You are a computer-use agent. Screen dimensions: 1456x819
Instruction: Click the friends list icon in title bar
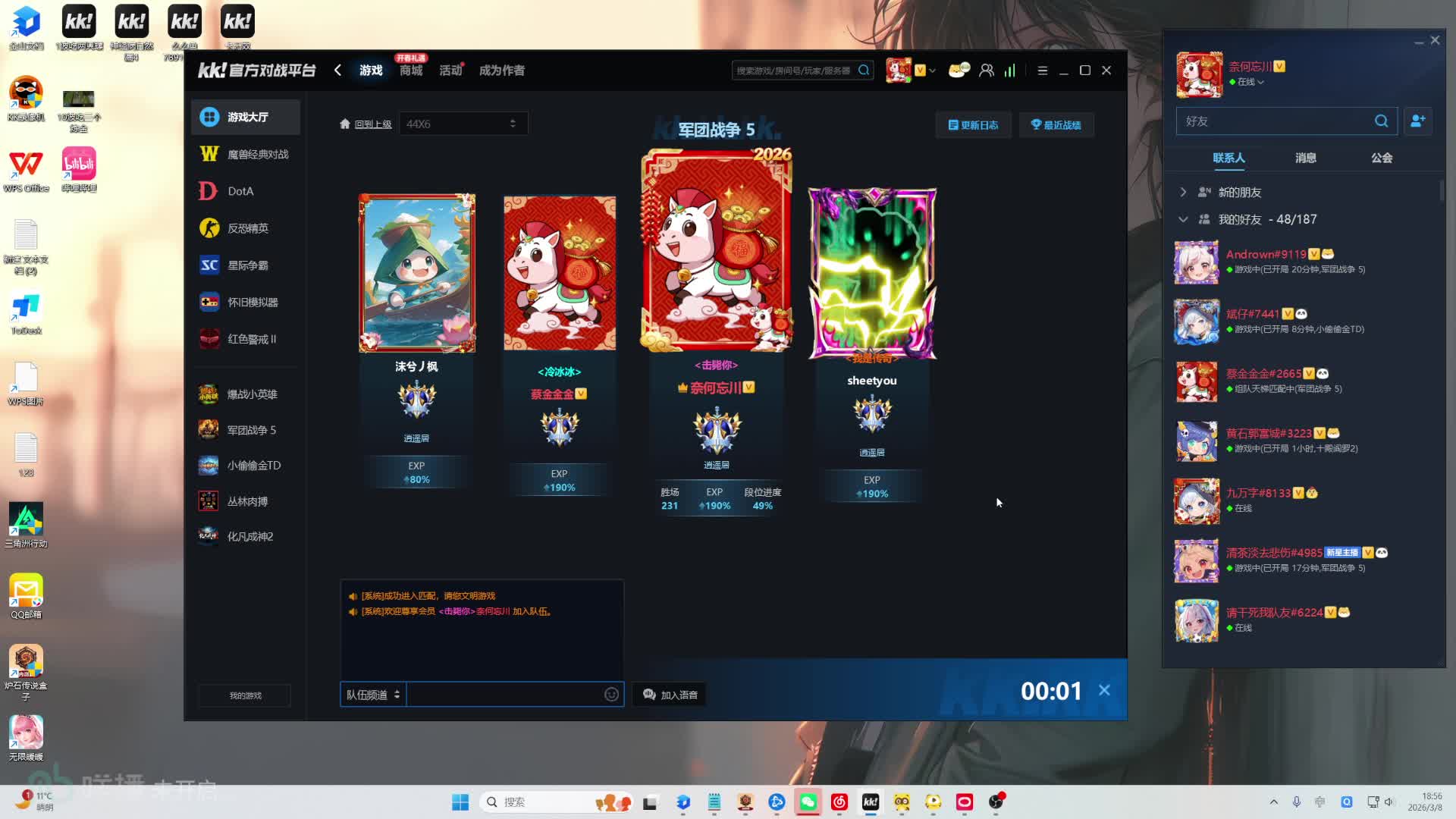(x=986, y=71)
